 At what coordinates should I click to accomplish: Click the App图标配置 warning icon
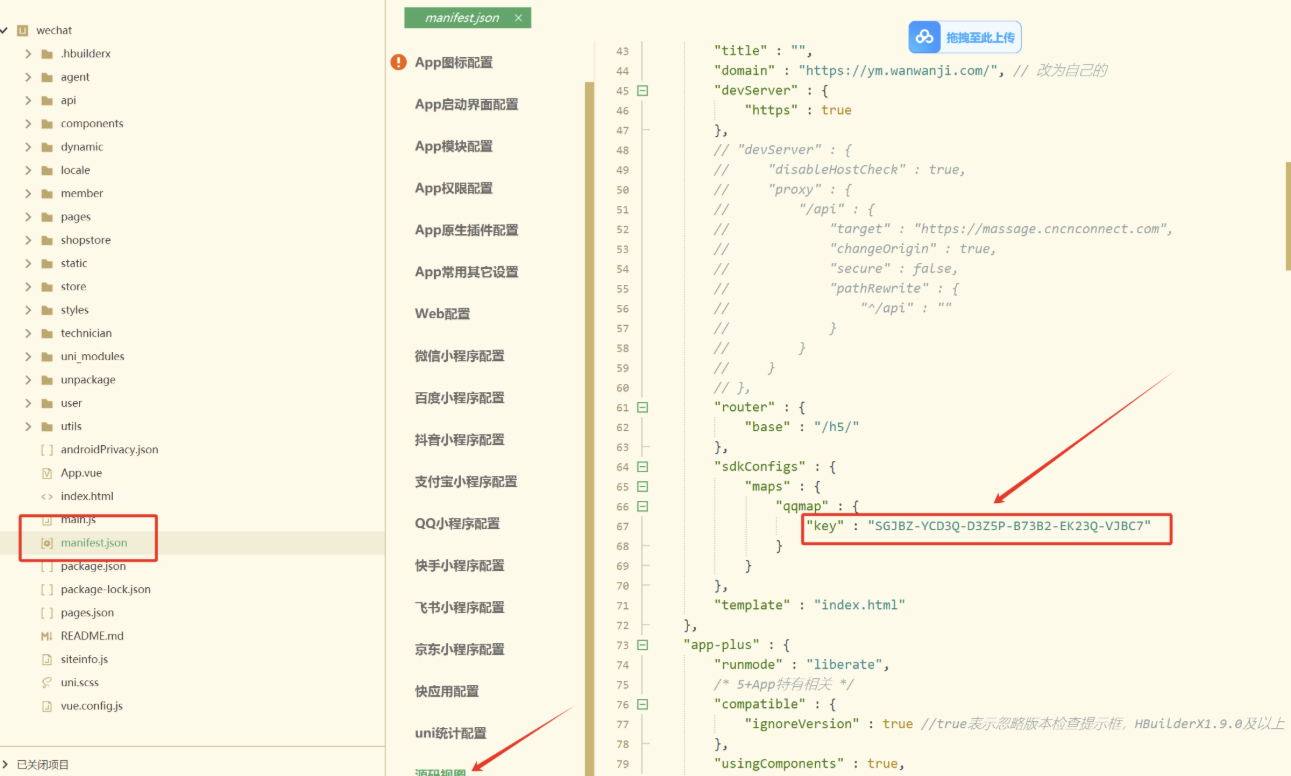(x=399, y=62)
